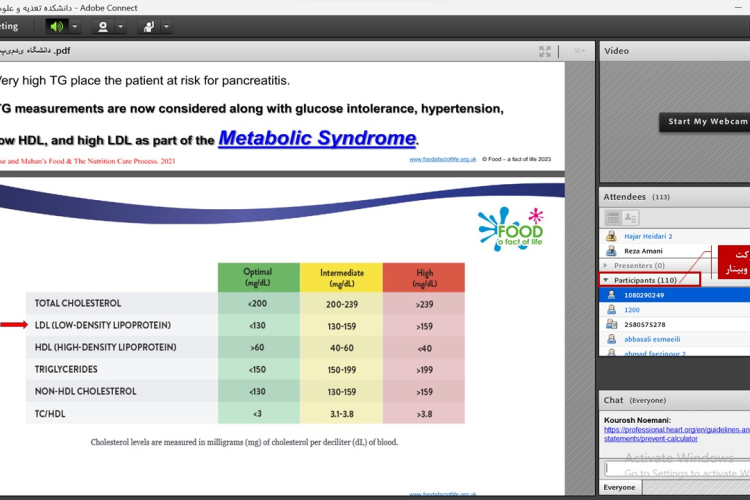Click the chat message input field

[670, 468]
